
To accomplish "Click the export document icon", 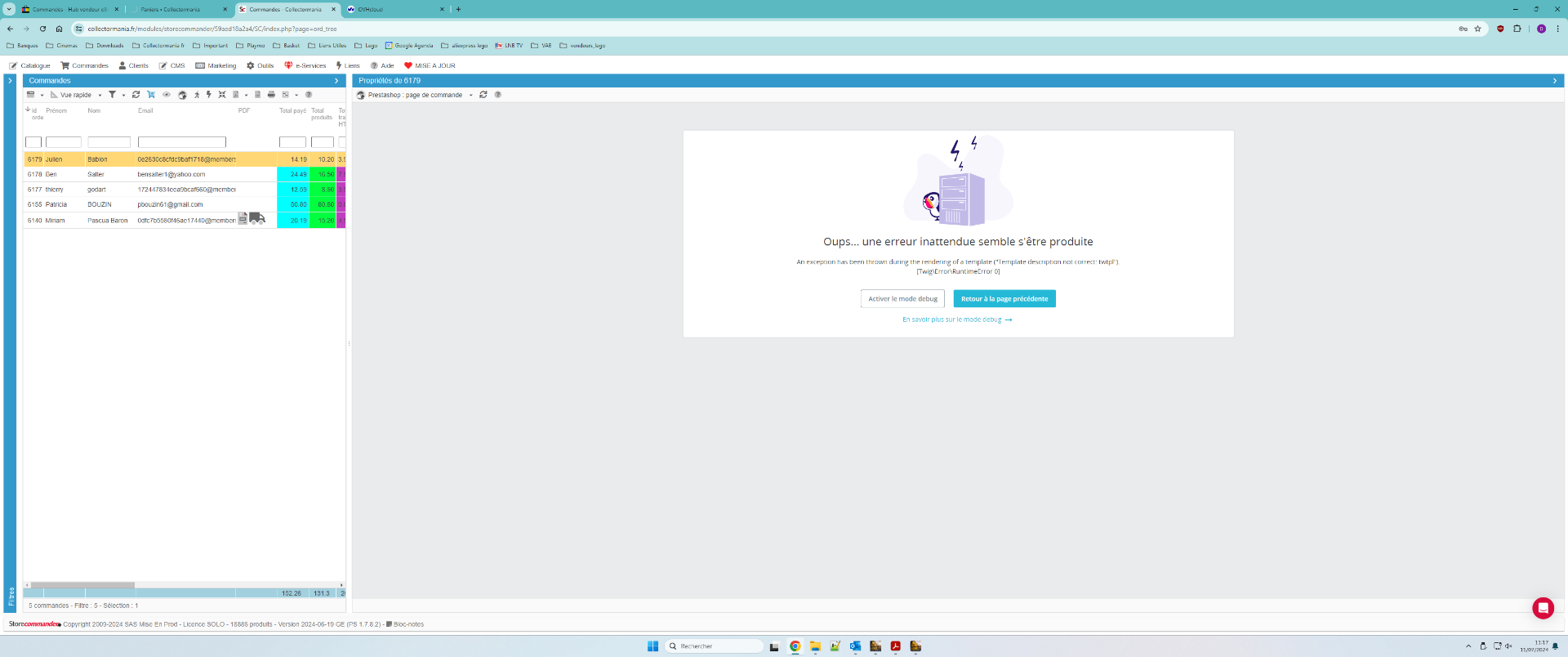I will click(257, 95).
